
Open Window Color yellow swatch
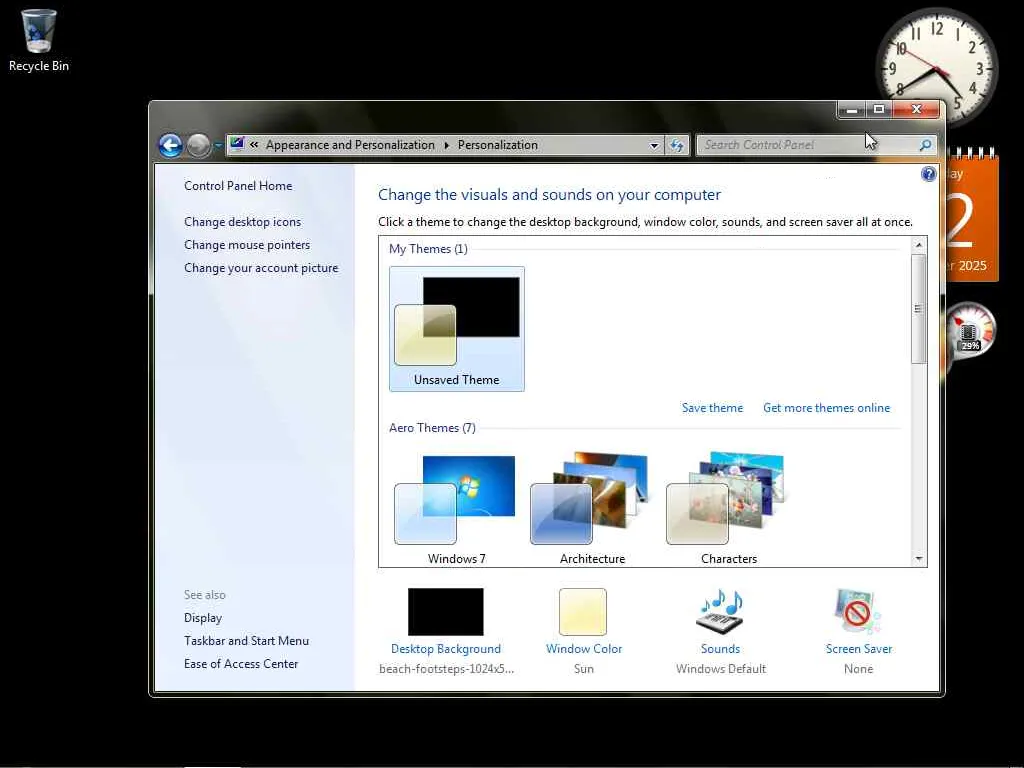pyautogui.click(x=583, y=612)
